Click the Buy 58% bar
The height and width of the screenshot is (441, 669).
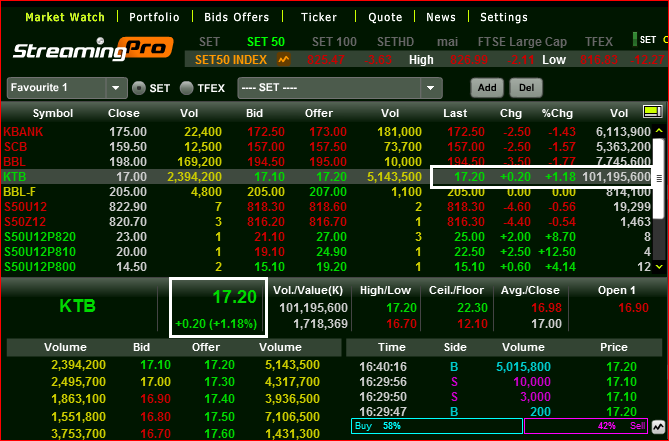tap(437, 426)
